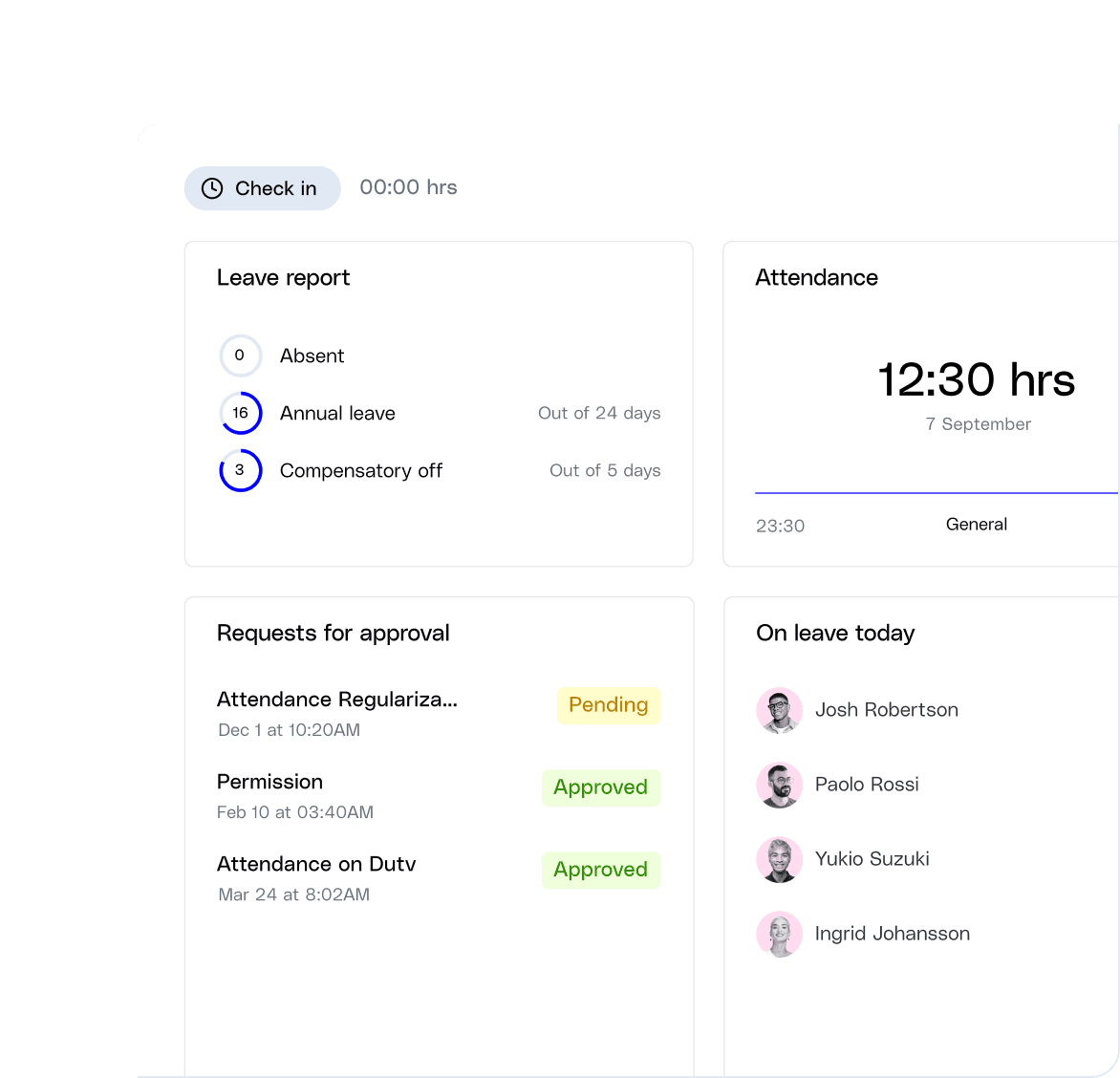The height and width of the screenshot is (1078, 1120).
Task: Click Paolo Rossi's avatar
Action: [x=779, y=786]
